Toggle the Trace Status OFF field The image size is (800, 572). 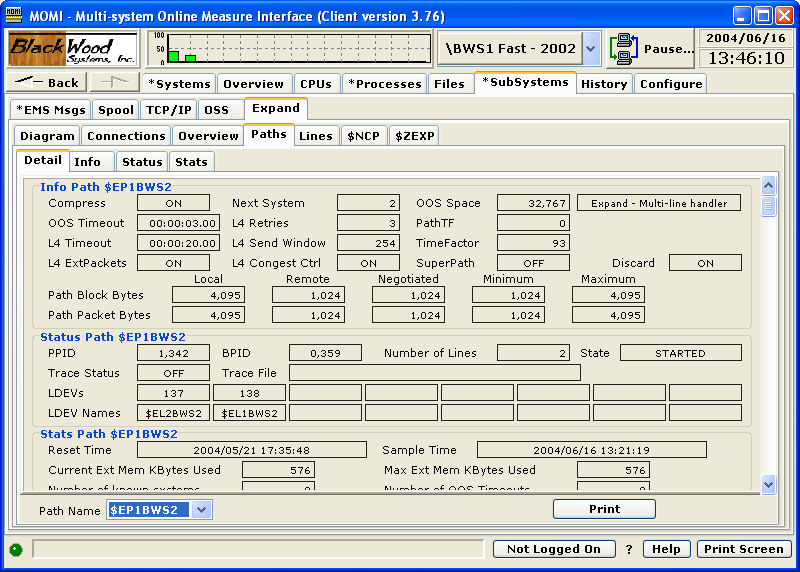tap(173, 373)
